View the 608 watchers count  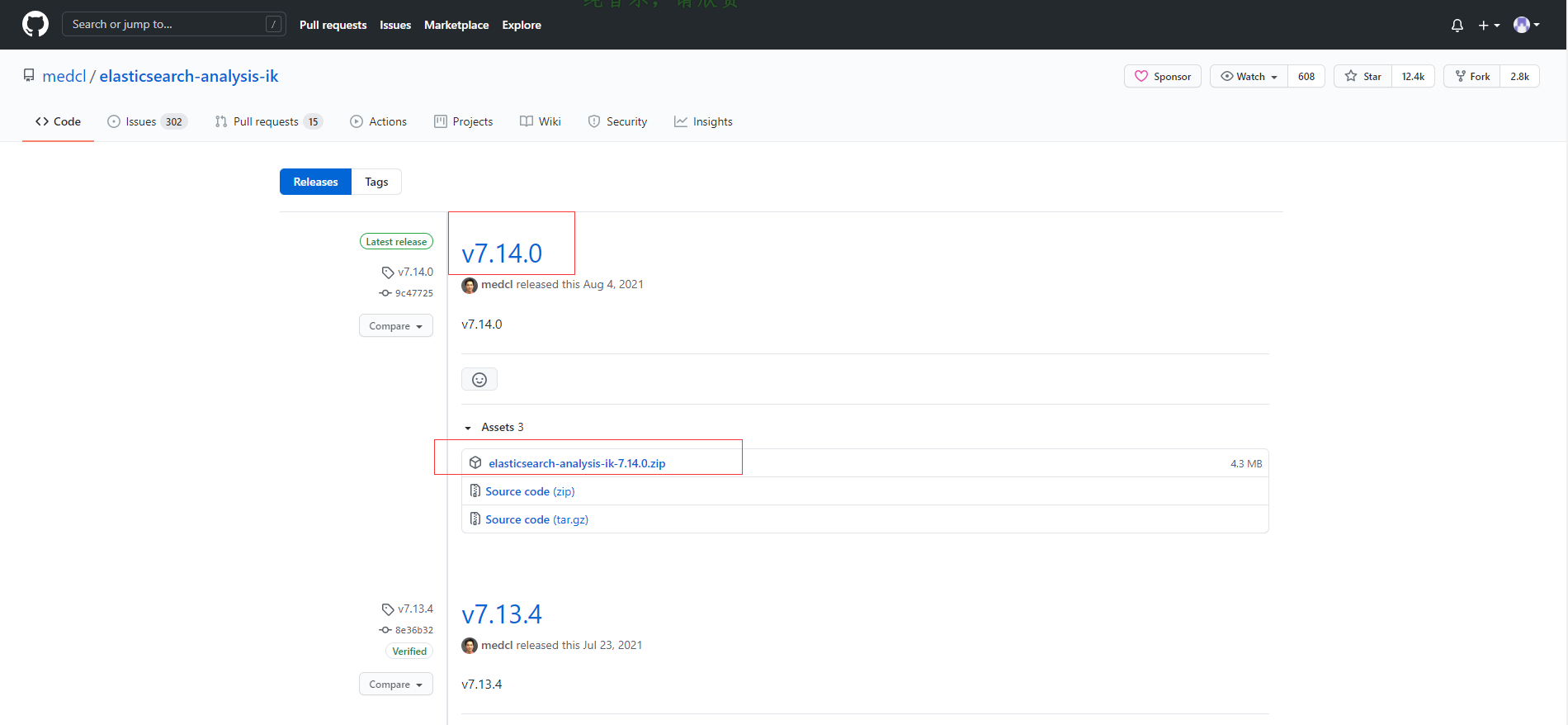[1306, 76]
